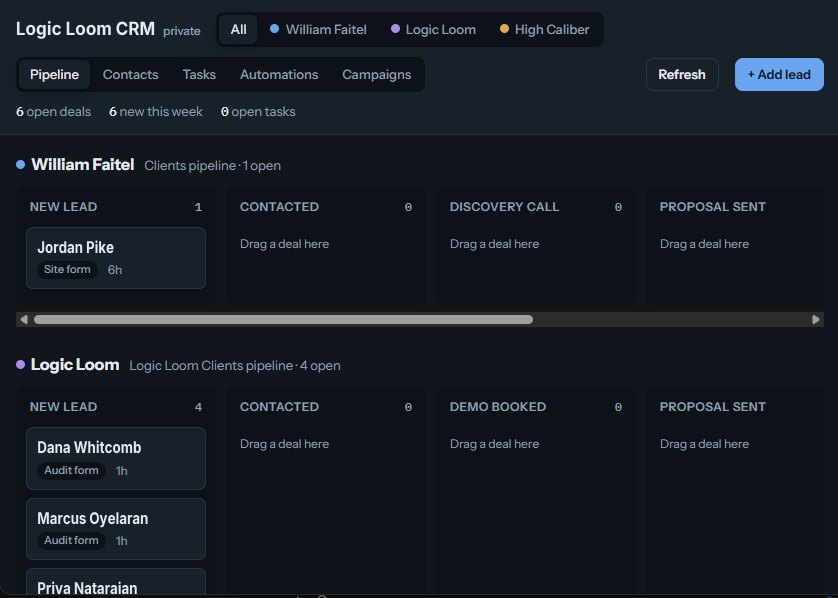Select the All filter pill
The height and width of the screenshot is (598, 838).
[238, 29]
